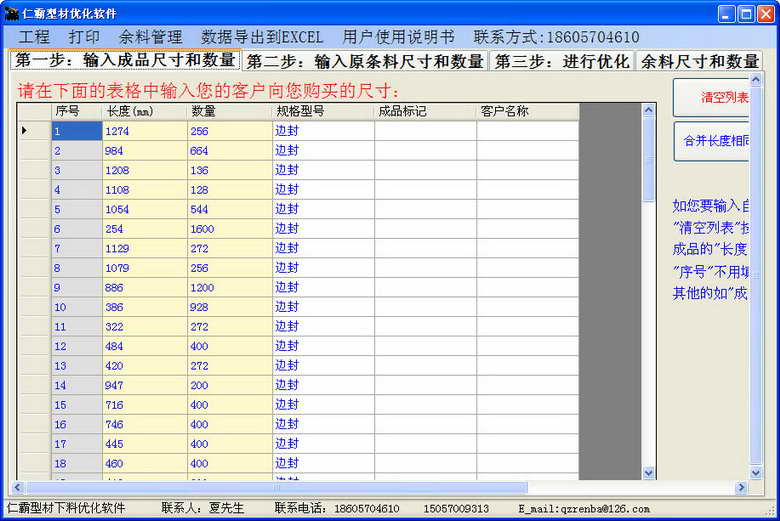Click the horizontal scrollbar right arrow

tap(741, 488)
